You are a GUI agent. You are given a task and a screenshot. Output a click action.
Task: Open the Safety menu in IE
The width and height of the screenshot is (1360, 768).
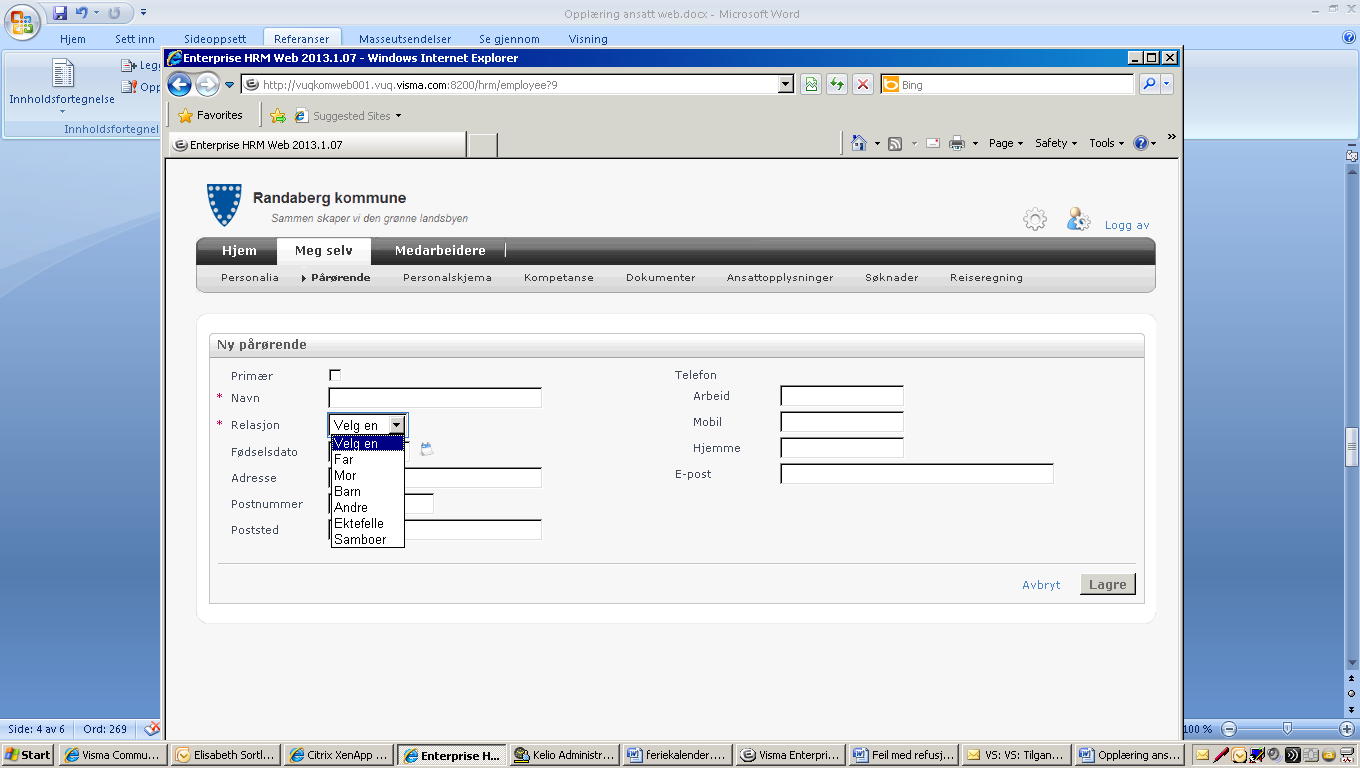click(1056, 143)
